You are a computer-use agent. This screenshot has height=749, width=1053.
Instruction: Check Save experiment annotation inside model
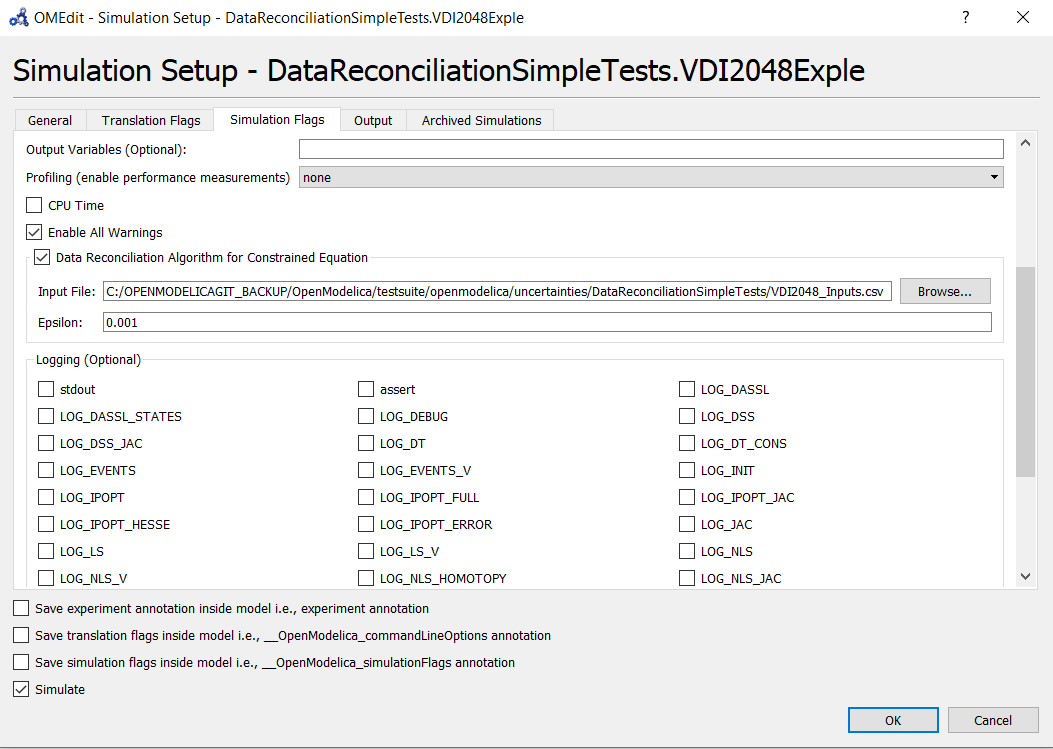20,607
